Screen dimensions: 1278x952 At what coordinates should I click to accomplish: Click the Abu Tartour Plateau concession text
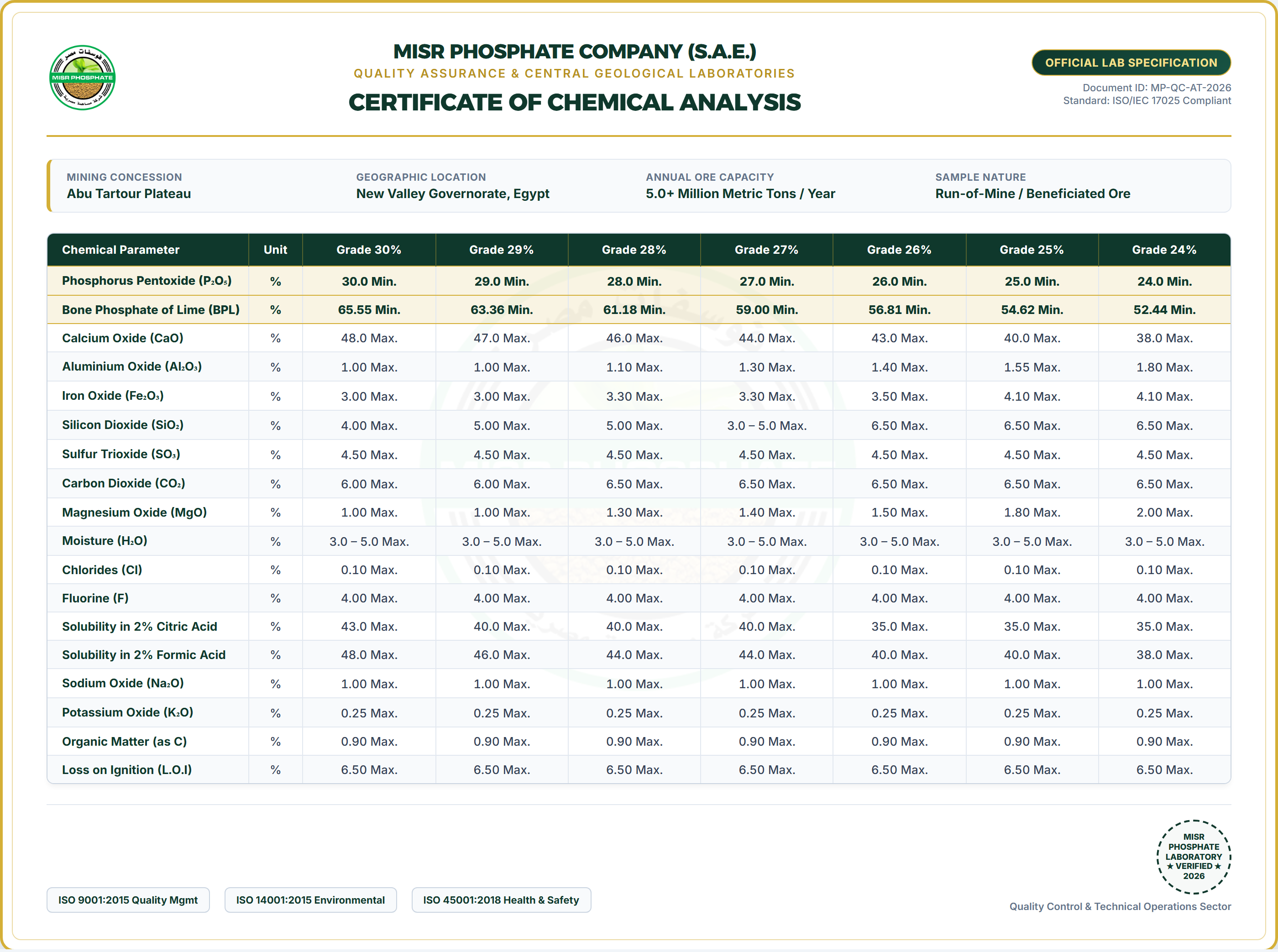tap(129, 194)
